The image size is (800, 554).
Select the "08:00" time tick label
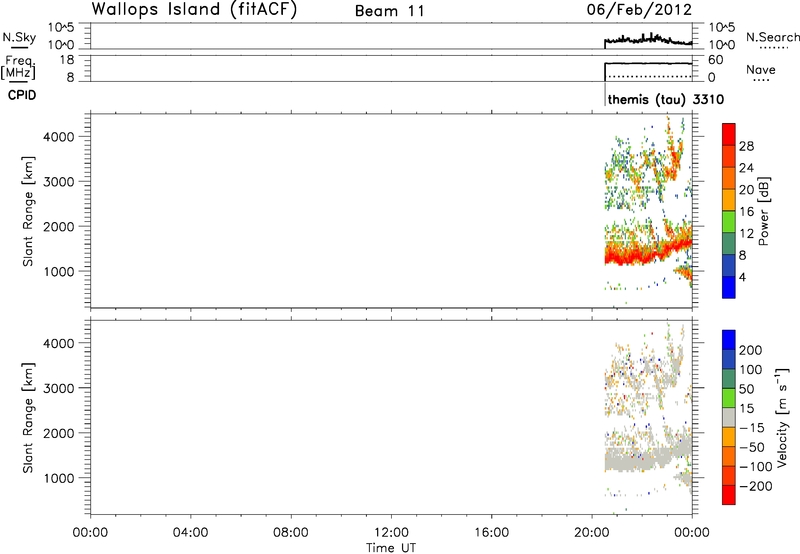pyautogui.click(x=290, y=533)
